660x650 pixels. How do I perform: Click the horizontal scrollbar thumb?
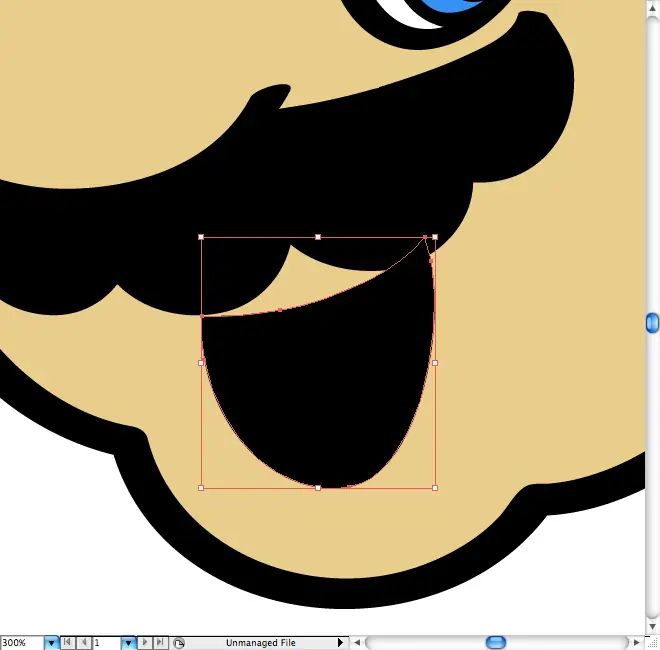pyautogui.click(x=496, y=643)
